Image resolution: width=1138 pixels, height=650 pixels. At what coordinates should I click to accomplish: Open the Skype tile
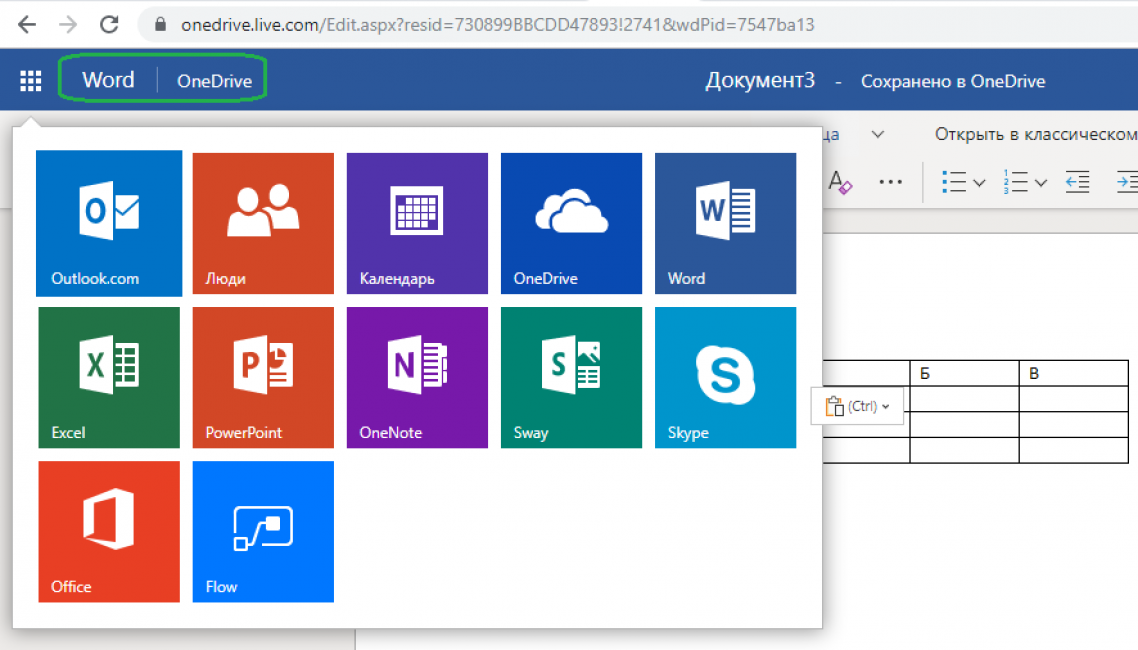pyautogui.click(x=725, y=377)
